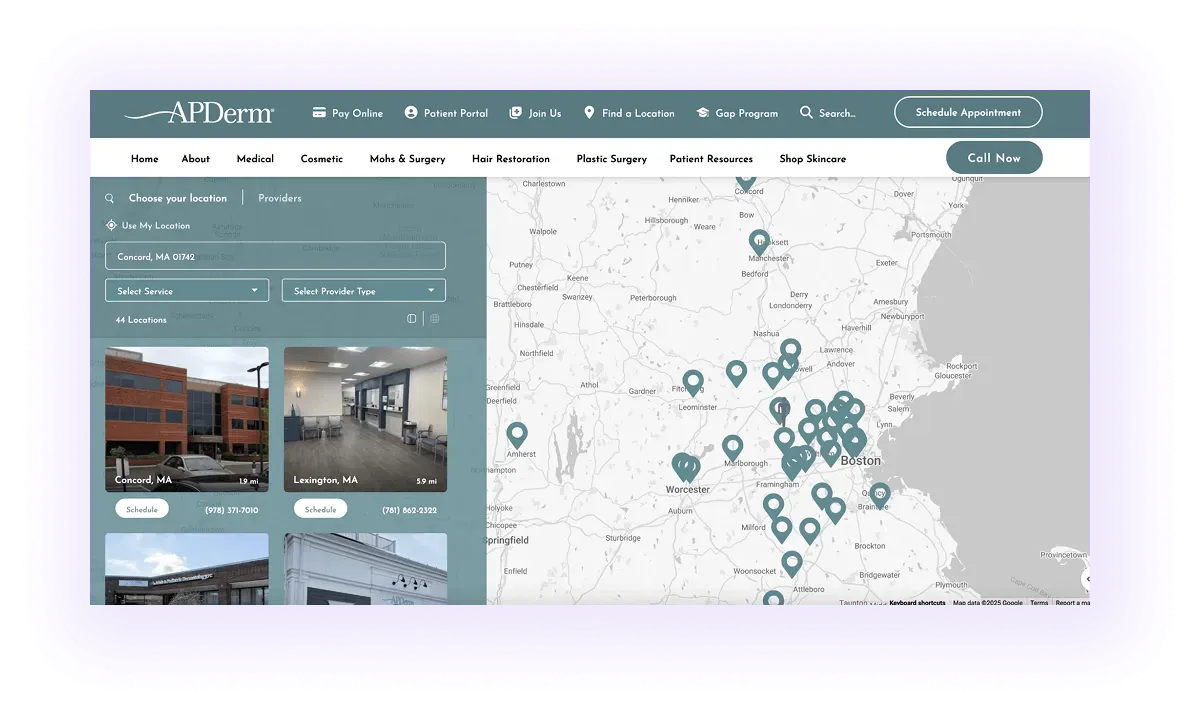1200x715 pixels.
Task: Switch to split panel view icon
Action: (x=412, y=319)
